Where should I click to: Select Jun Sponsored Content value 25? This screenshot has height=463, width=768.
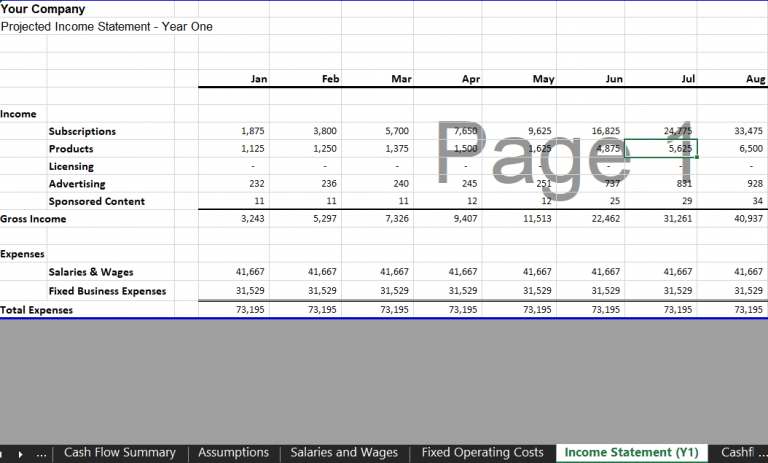615,201
